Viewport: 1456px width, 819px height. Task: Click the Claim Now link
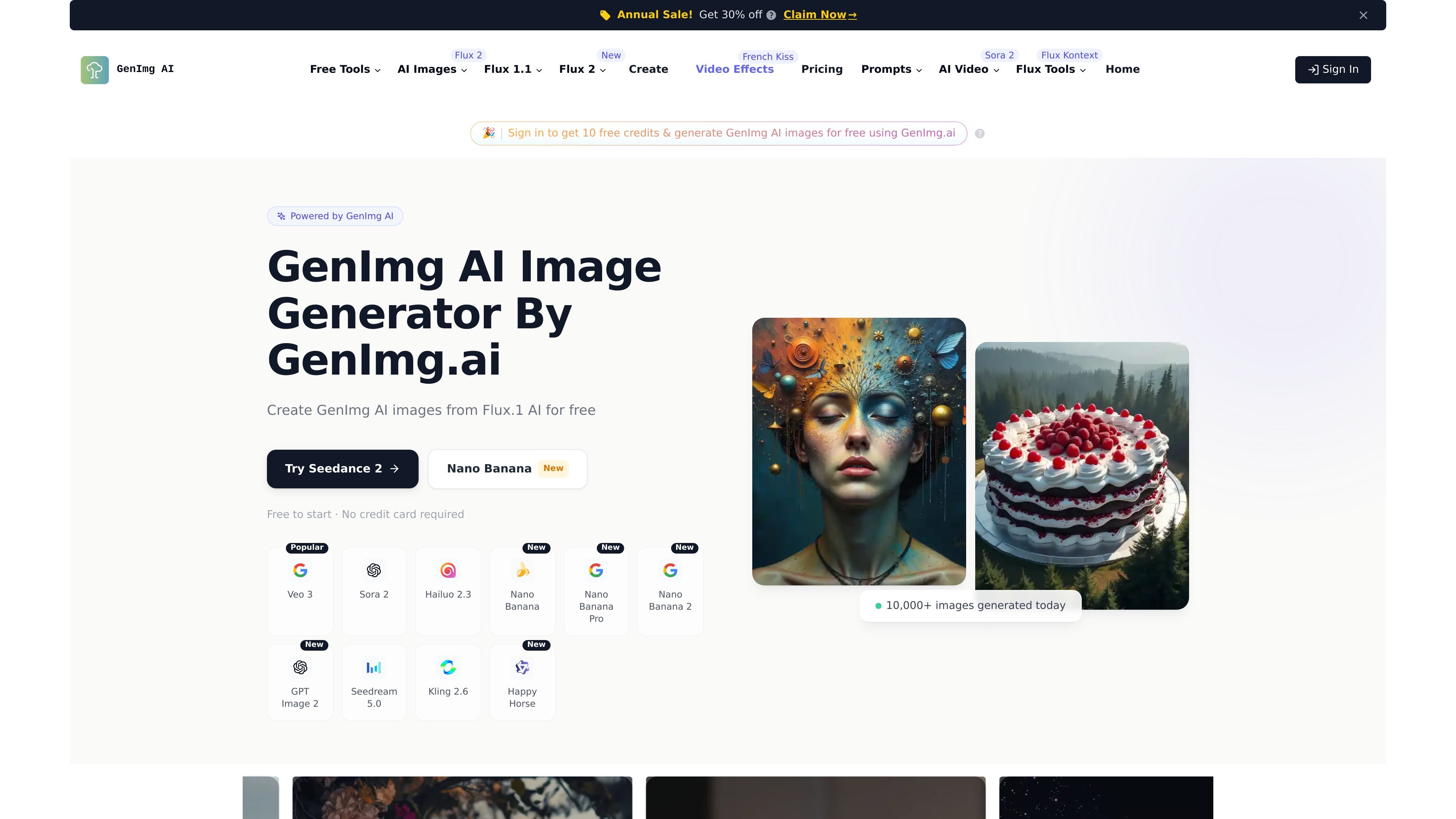point(819,15)
